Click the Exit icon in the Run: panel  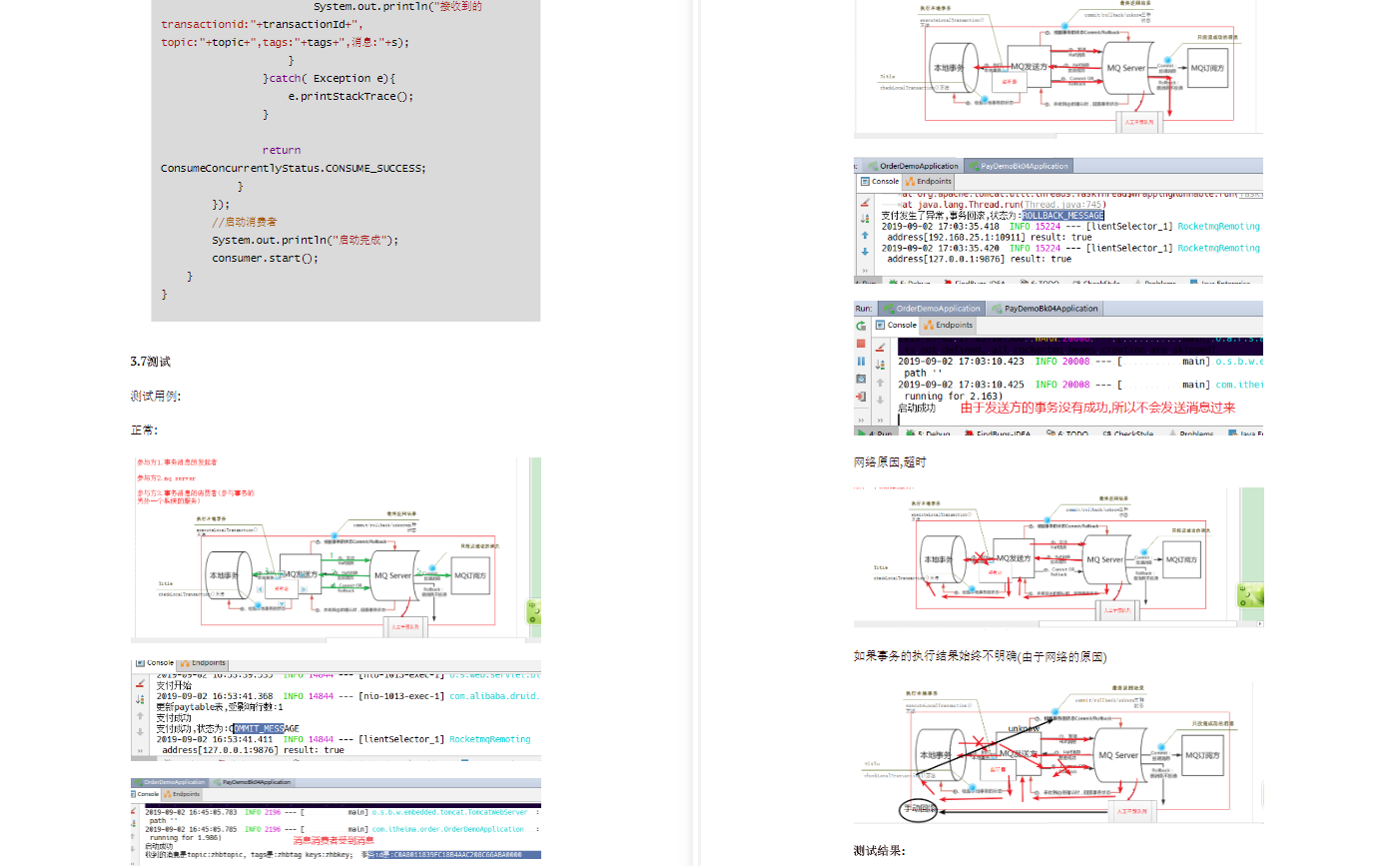(x=861, y=397)
